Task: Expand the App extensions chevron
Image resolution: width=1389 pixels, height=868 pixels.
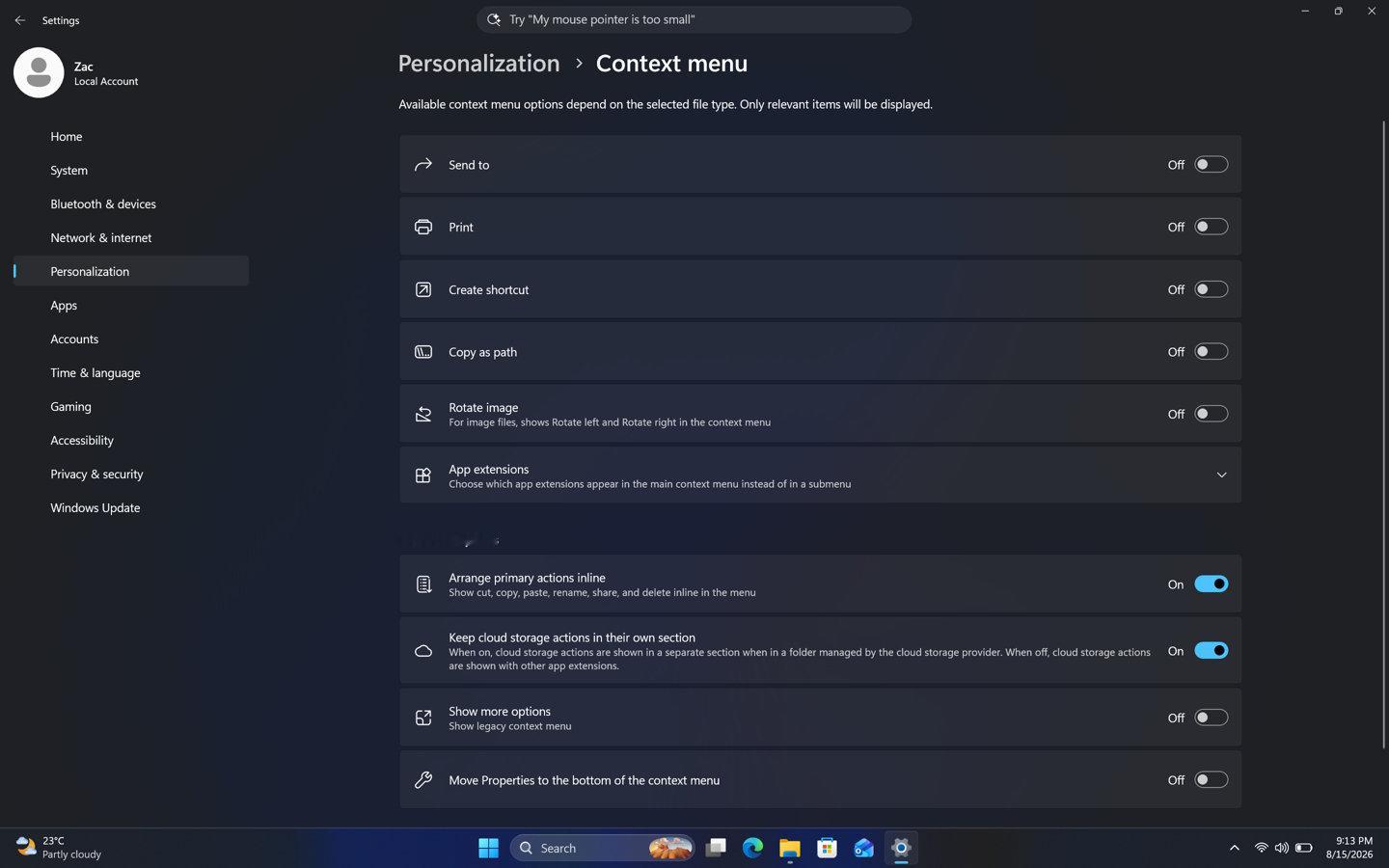Action: coord(1221,475)
